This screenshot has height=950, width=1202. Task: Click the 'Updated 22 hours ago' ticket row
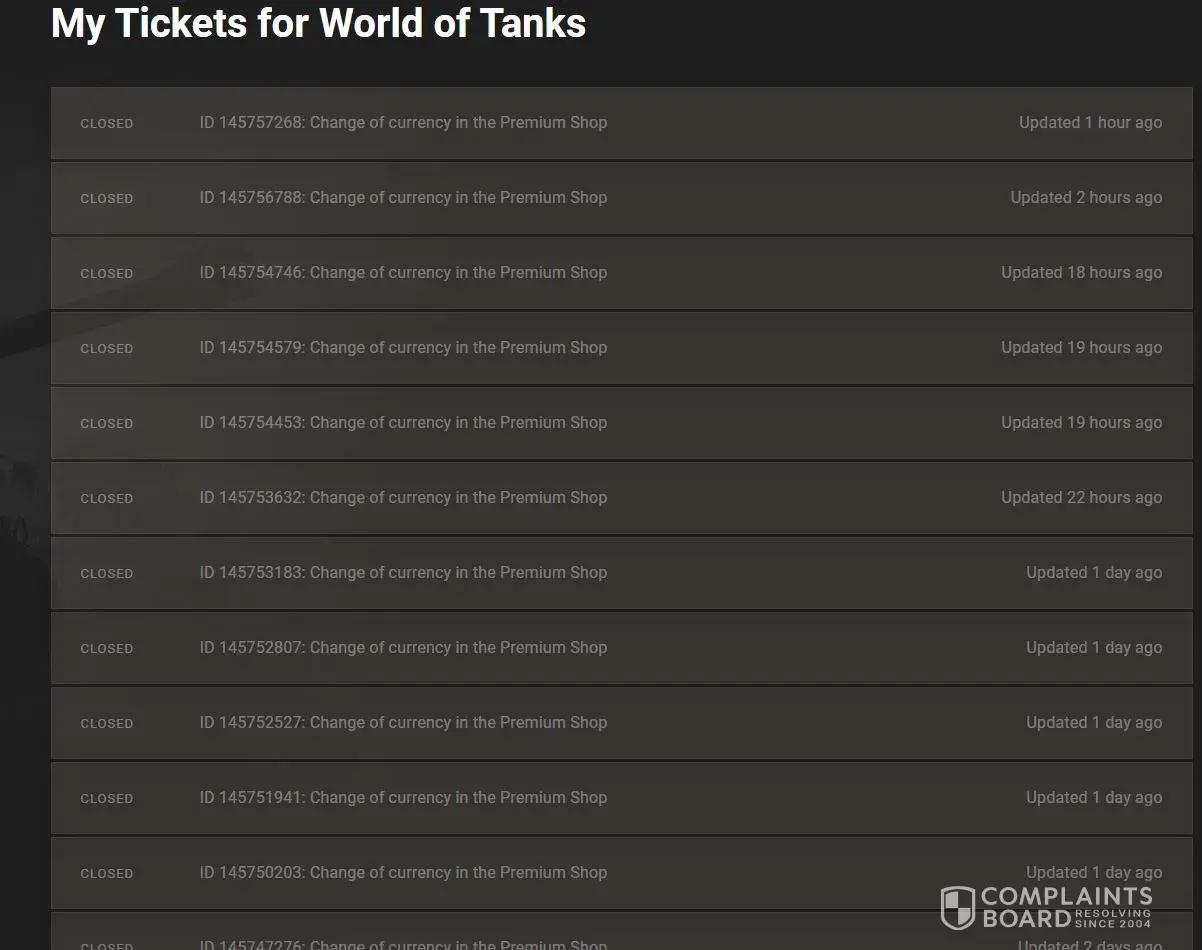pos(1081,498)
